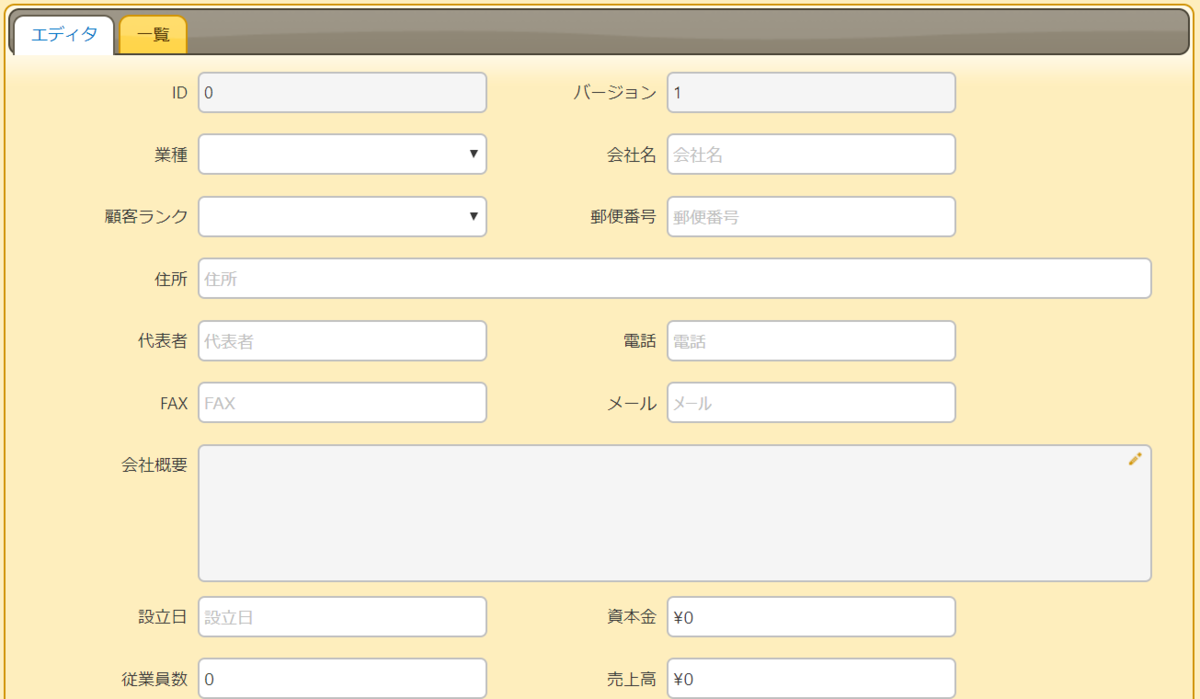
Task: Click the バージョン label text
Action: point(615,93)
